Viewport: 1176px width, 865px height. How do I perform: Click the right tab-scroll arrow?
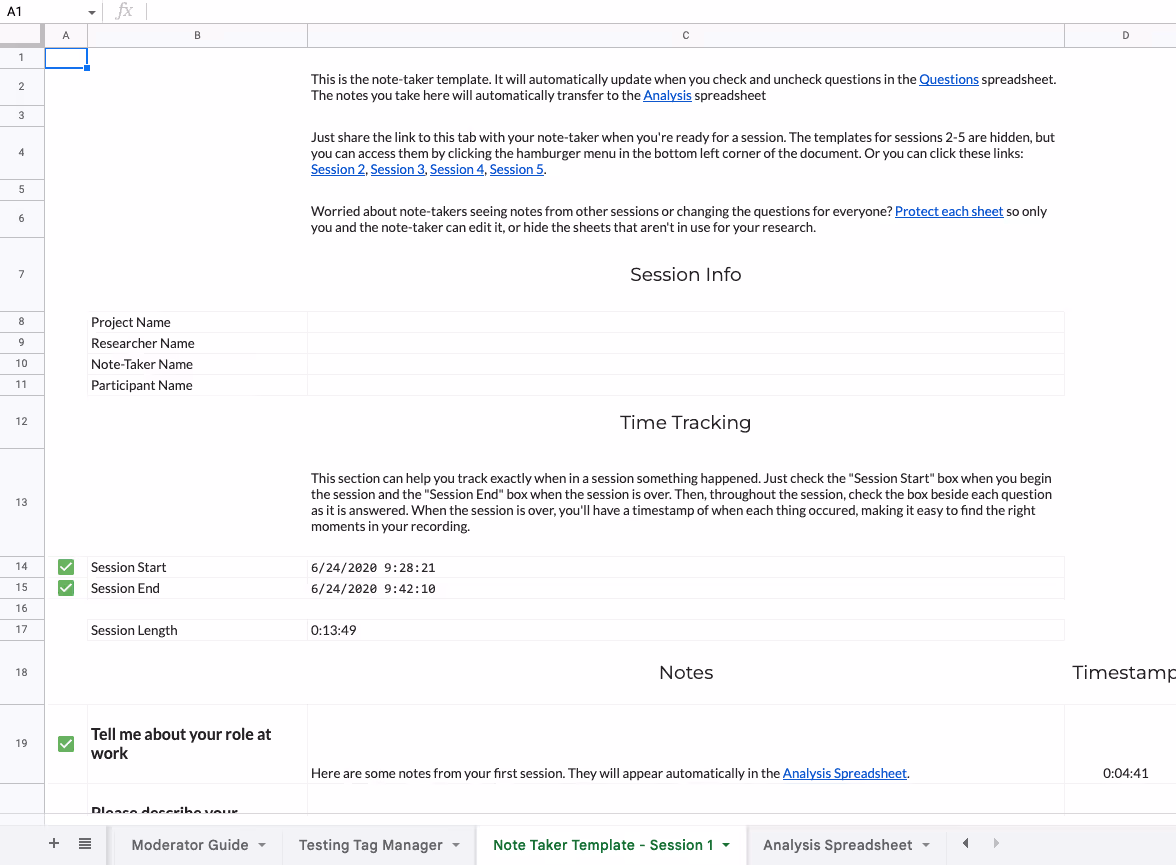996,843
